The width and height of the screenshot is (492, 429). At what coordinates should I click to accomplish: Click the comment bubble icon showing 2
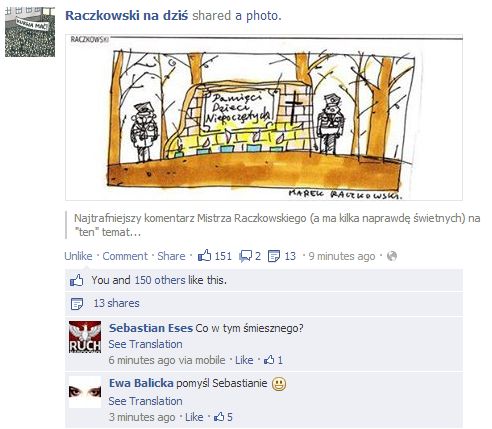[x=245, y=256]
